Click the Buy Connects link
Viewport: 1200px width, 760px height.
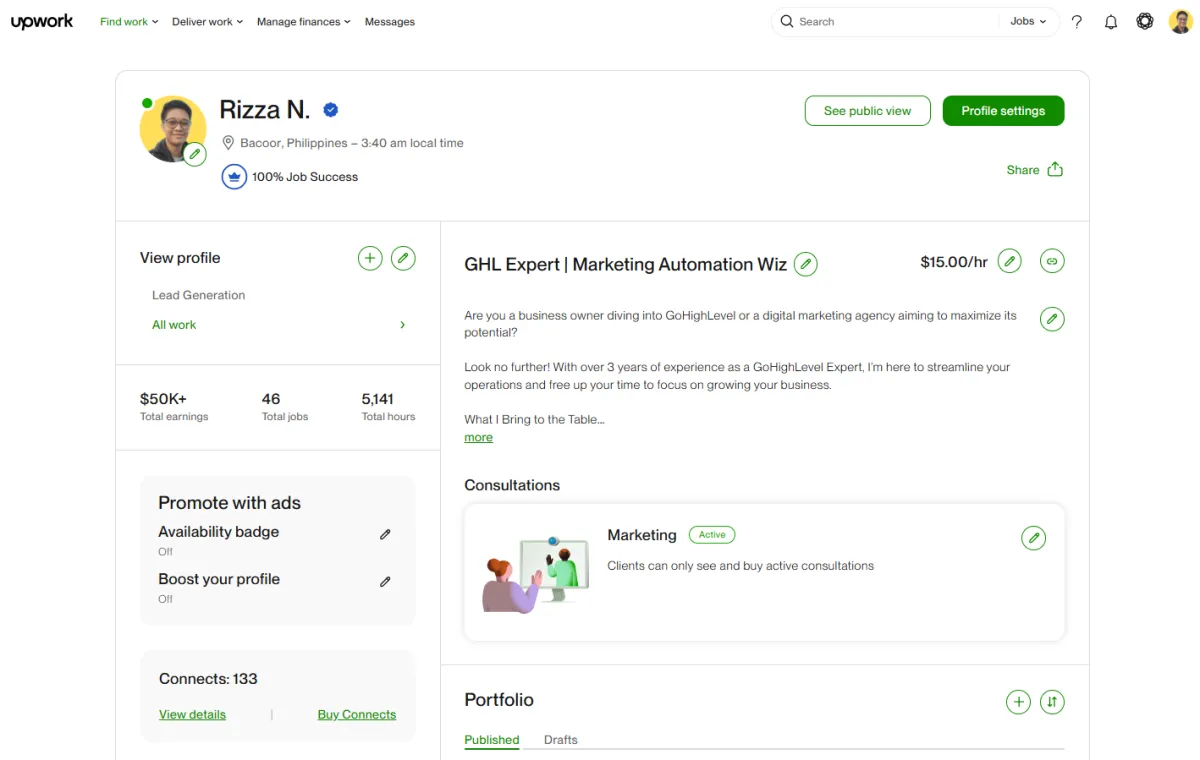click(357, 715)
